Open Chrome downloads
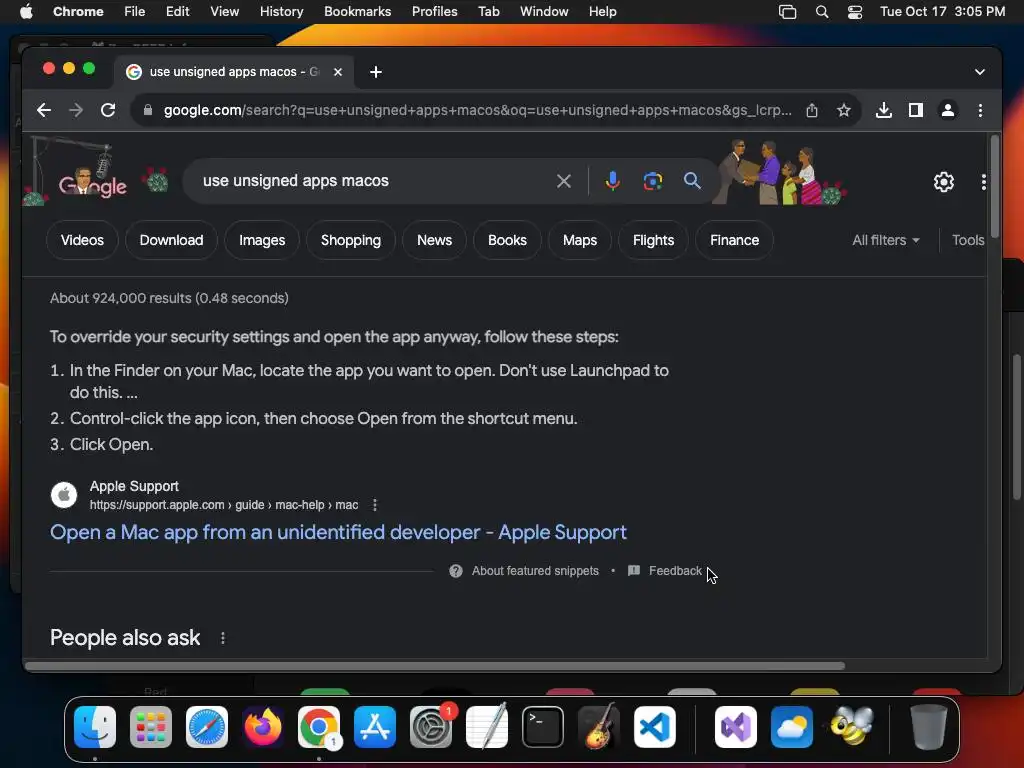The image size is (1024, 768). (884, 110)
